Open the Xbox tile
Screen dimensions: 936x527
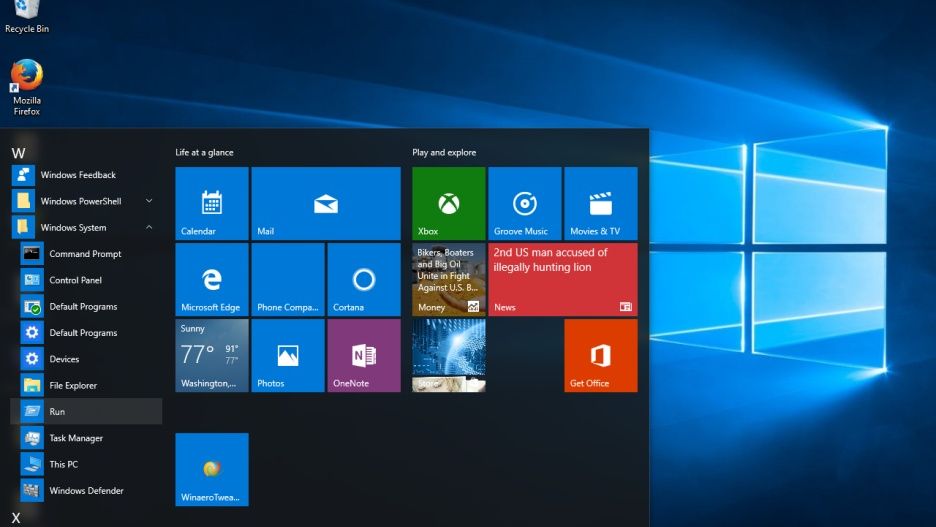coord(449,204)
